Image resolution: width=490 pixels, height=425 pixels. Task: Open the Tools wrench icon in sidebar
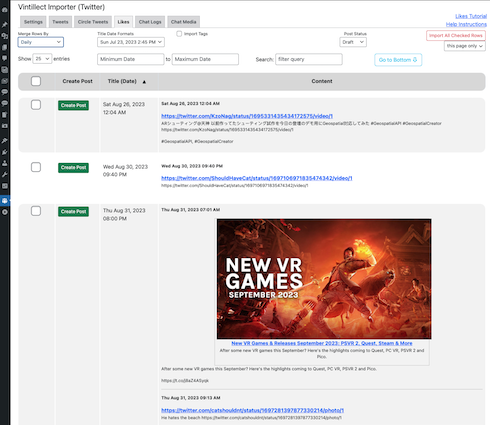click(5, 174)
